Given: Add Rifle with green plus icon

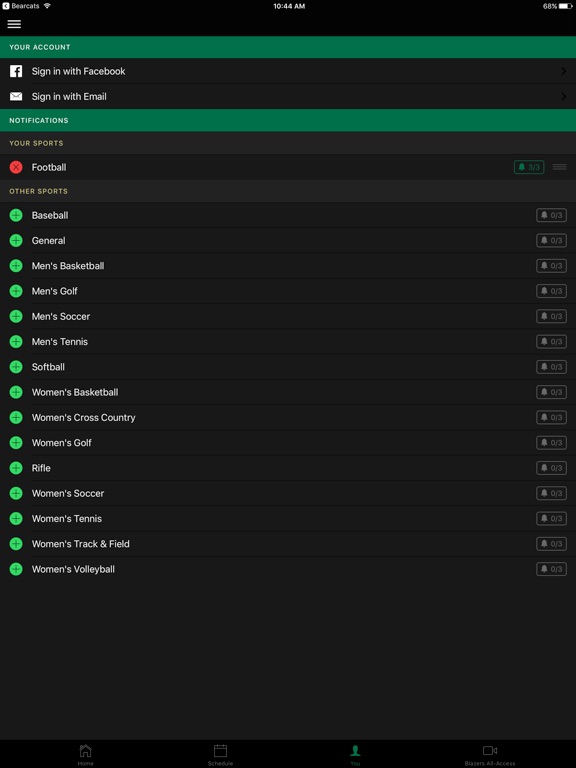Looking at the screenshot, I should 16,468.
